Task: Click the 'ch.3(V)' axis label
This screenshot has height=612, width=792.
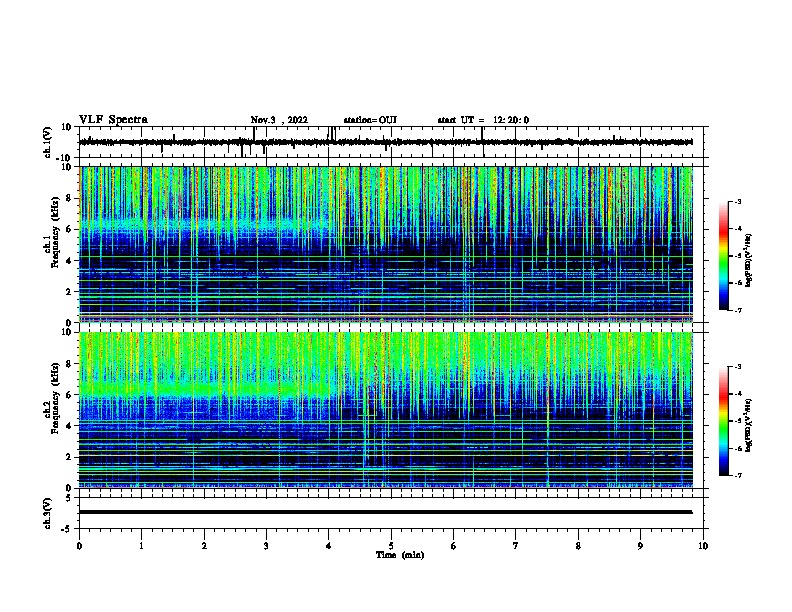Action: (x=47, y=513)
